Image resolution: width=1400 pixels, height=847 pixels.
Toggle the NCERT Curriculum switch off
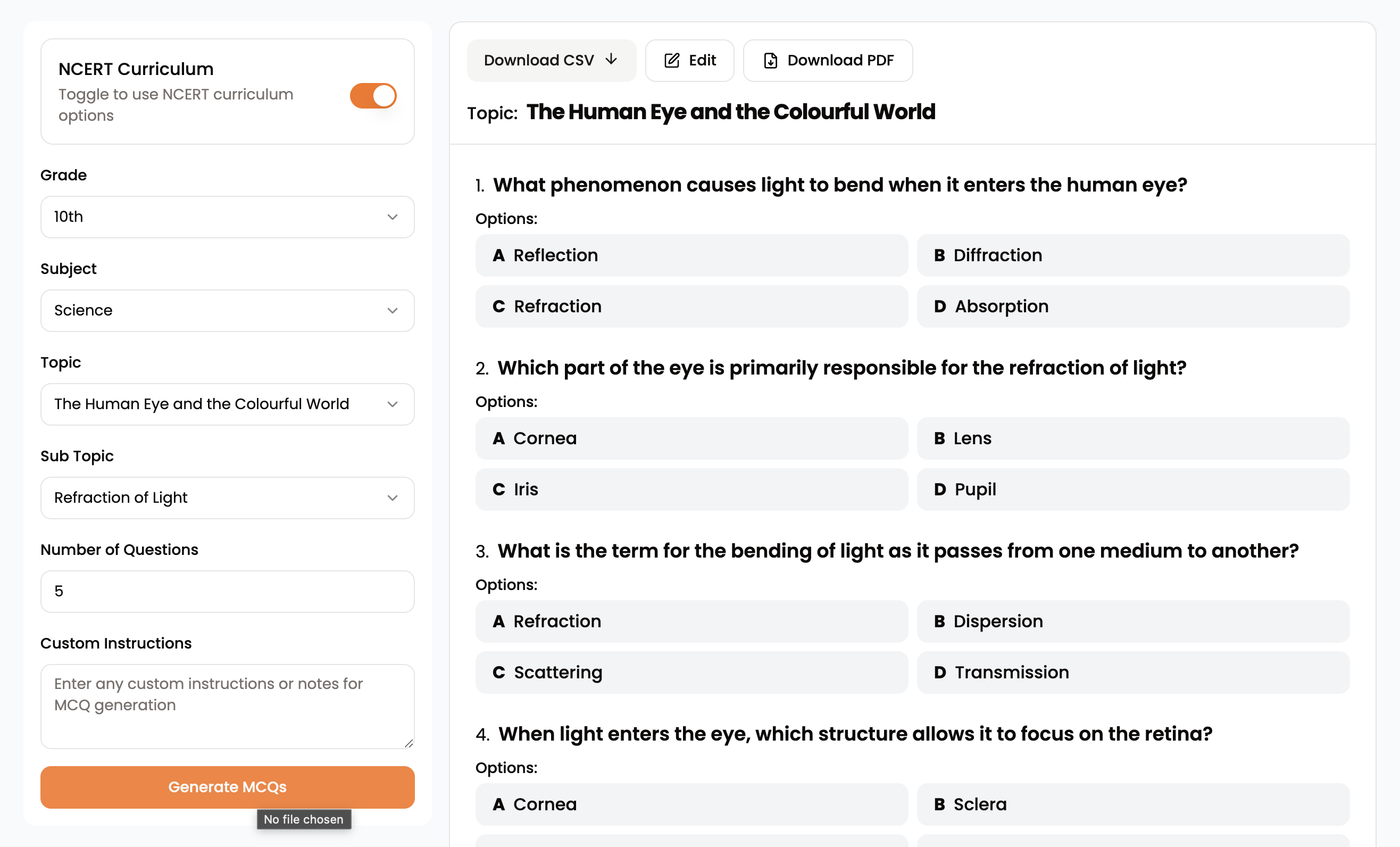click(373, 96)
